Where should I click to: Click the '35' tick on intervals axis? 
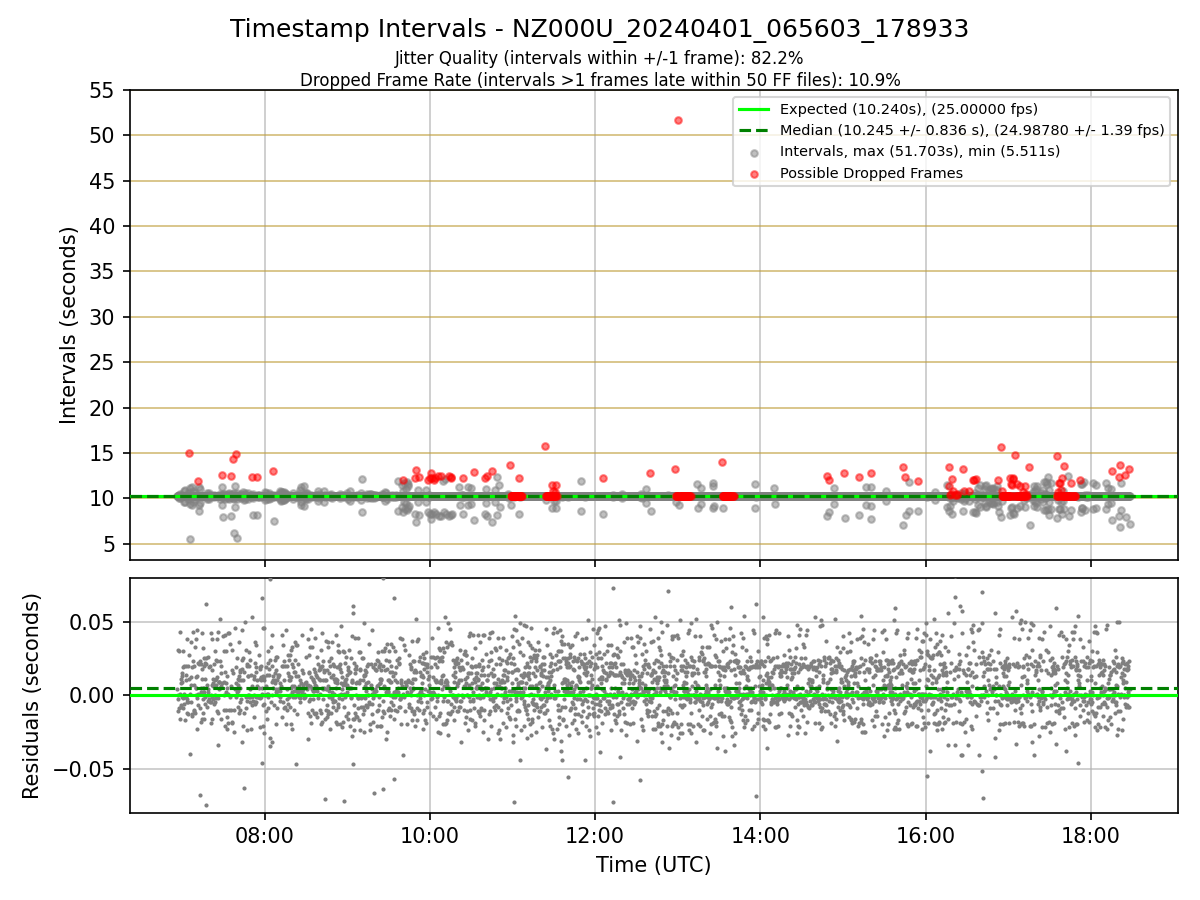pos(104,272)
